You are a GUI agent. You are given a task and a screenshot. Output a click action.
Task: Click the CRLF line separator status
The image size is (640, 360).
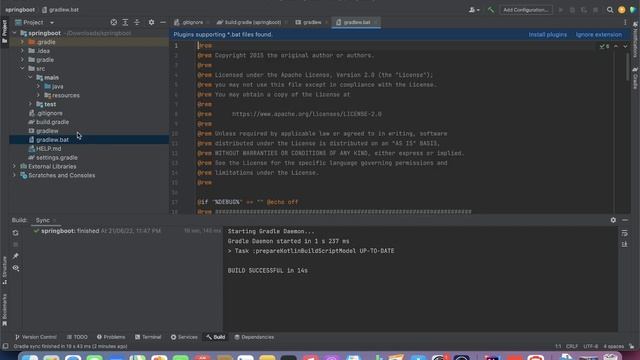(x=572, y=346)
